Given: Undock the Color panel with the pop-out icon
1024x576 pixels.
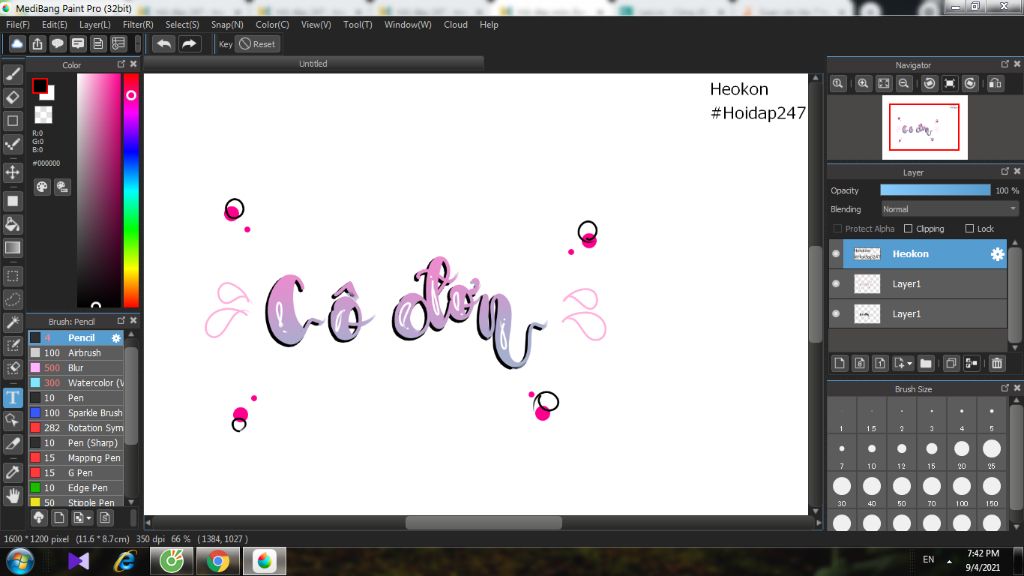Looking at the screenshot, I should [121, 64].
